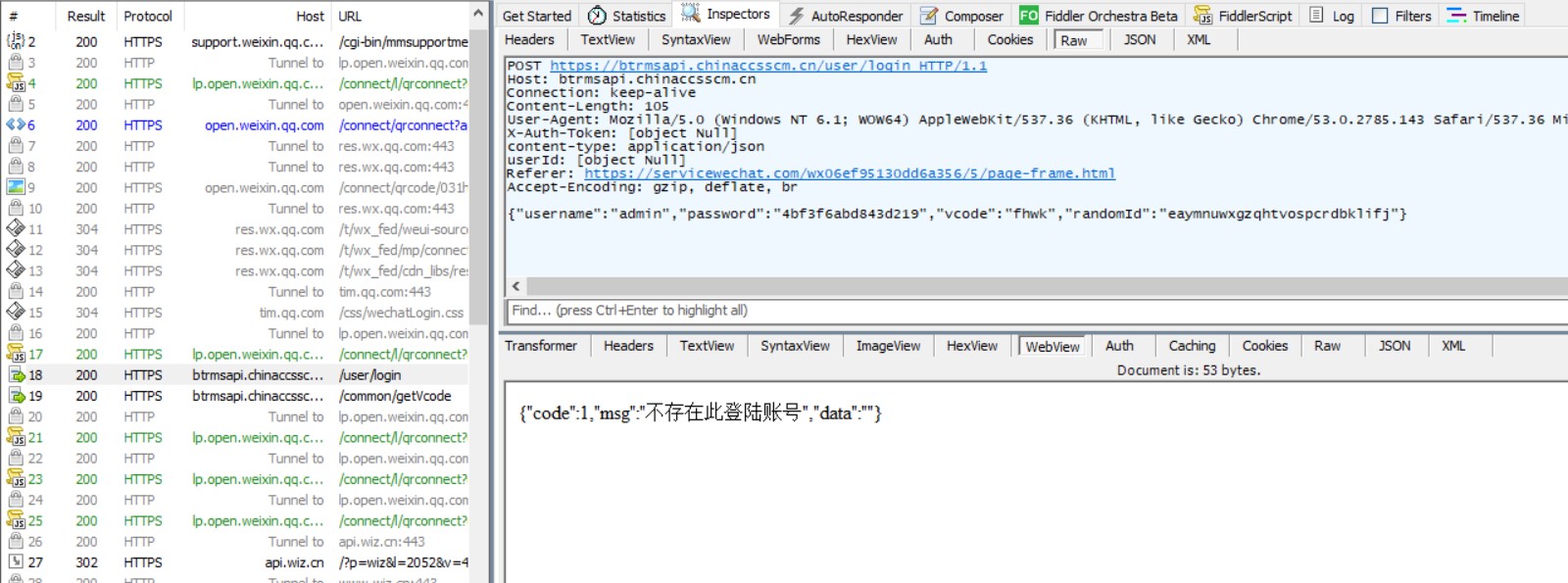Click the Composer pencil icon

pyautogui.click(x=929, y=16)
